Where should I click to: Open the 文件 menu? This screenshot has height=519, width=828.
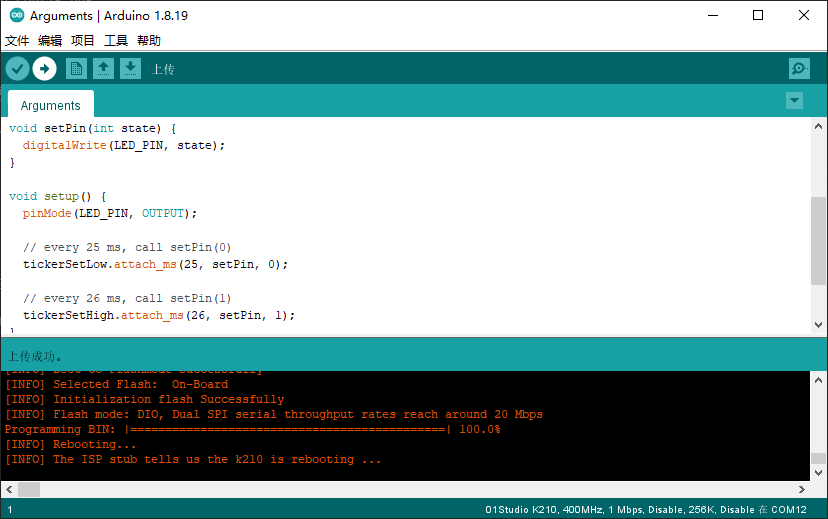17,41
